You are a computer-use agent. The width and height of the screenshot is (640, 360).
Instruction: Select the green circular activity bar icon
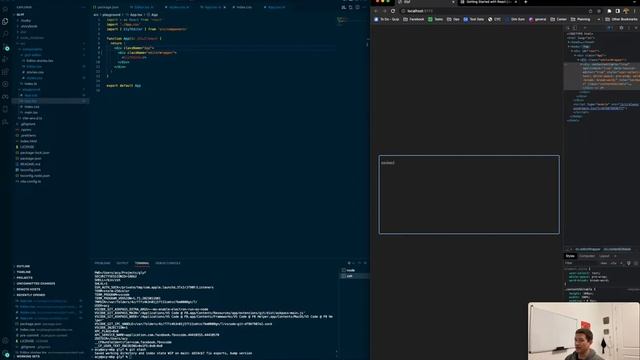tap(7, 48)
